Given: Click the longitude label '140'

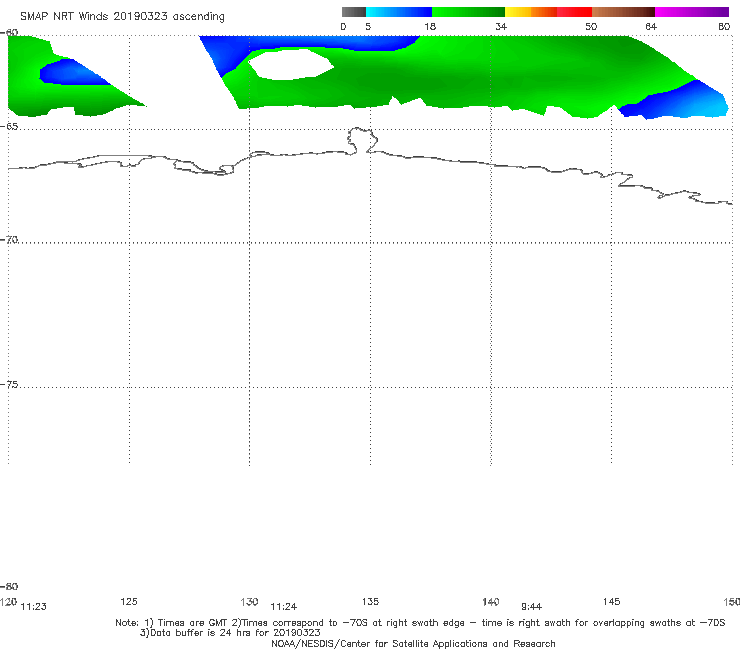Looking at the screenshot, I should (x=491, y=601).
